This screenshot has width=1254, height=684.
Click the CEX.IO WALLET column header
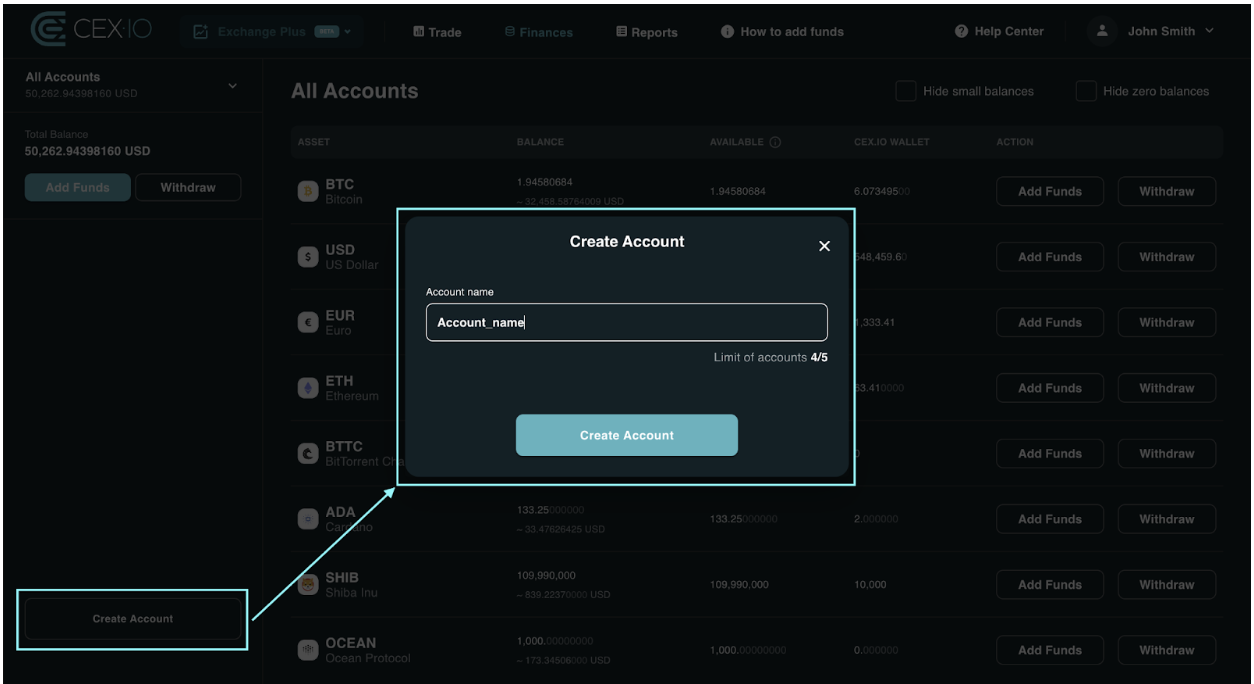892,142
